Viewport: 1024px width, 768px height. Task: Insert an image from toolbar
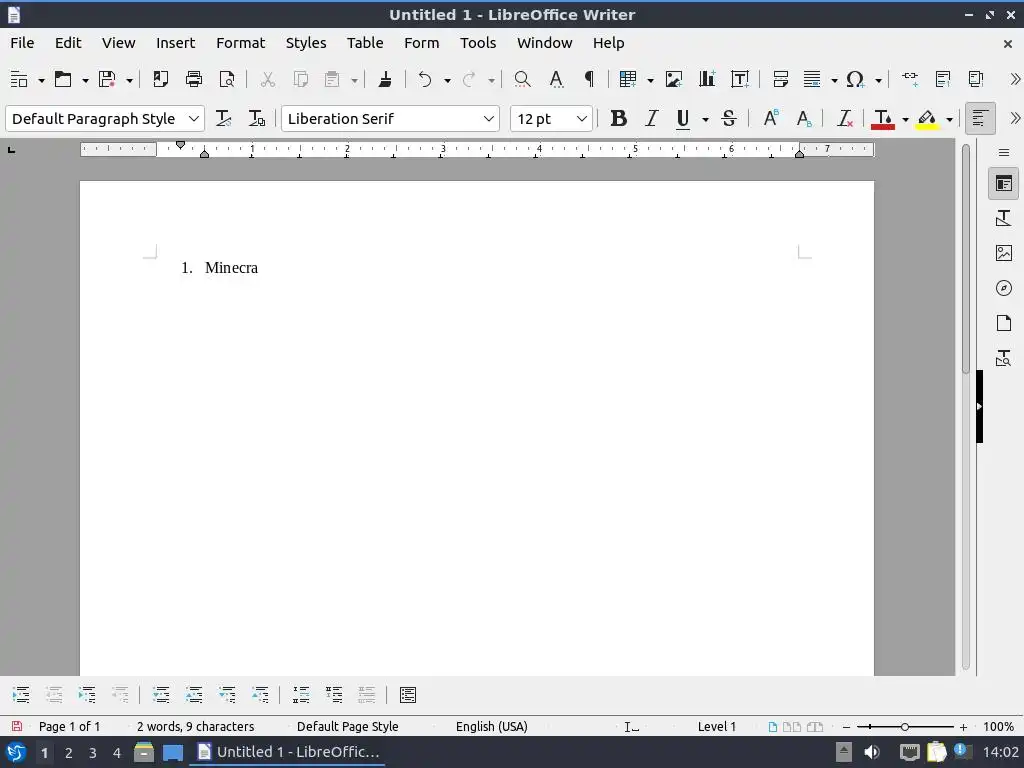[x=673, y=79]
